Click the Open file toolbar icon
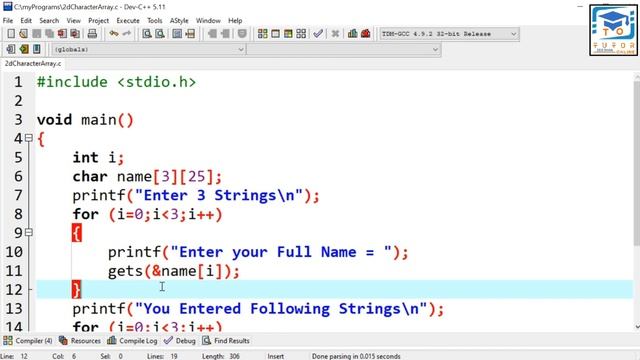The width and height of the screenshot is (640, 360). 24,34
